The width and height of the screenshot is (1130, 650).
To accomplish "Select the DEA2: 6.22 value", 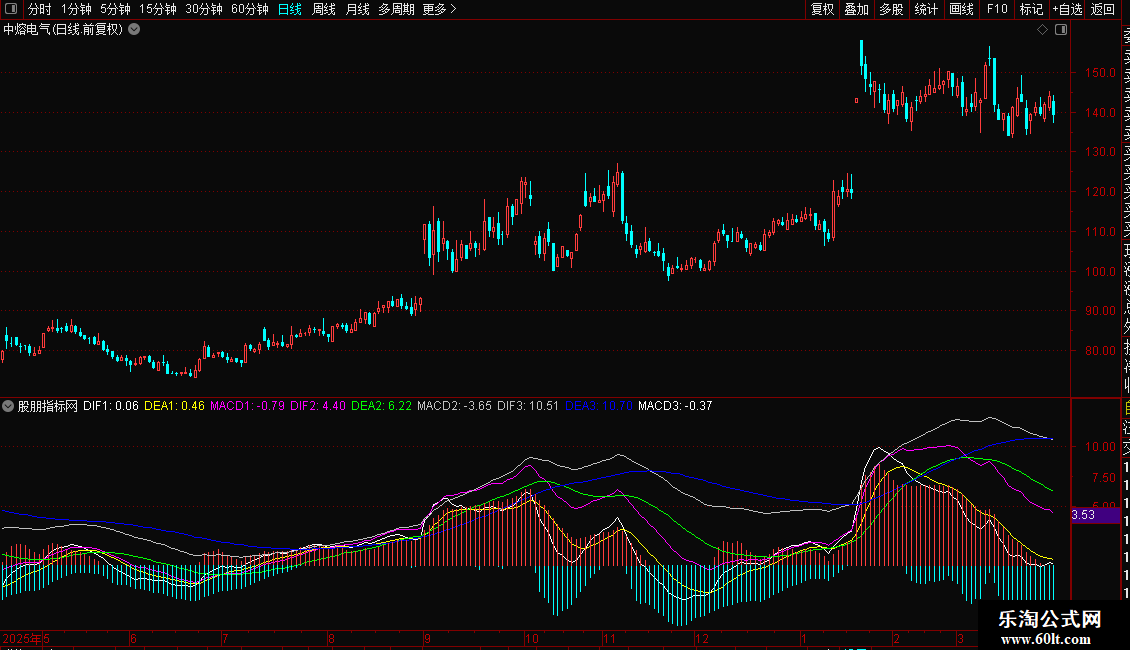I will (x=381, y=406).
